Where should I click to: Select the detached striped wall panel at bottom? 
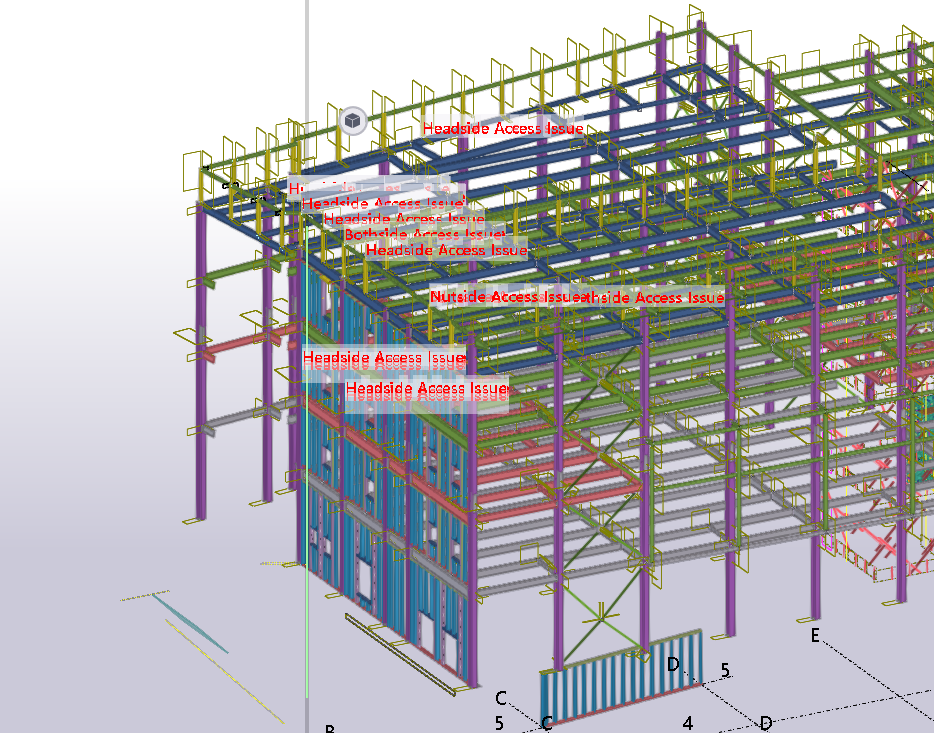pos(620,675)
